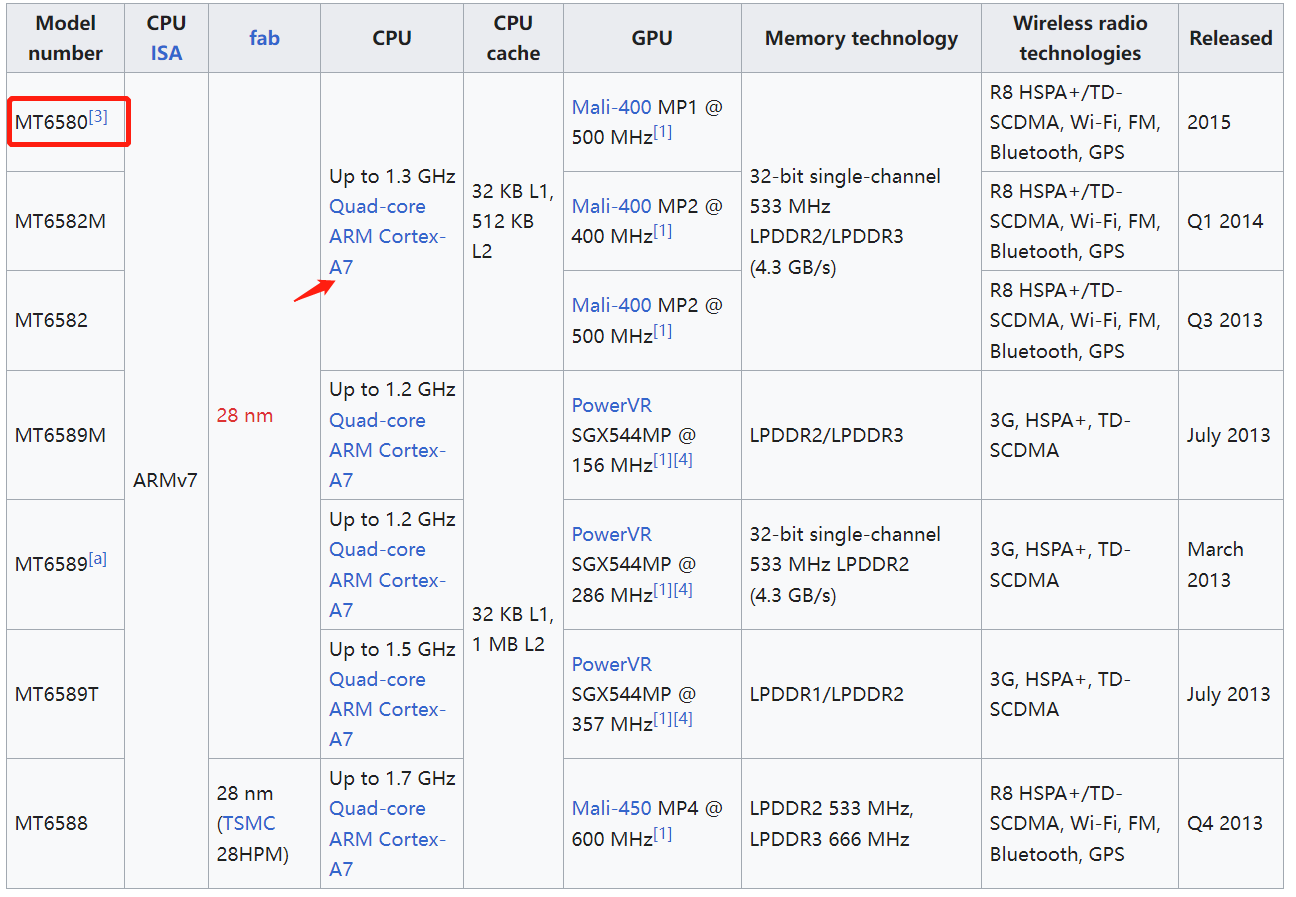
Task: Open reference [1] after Mali-400 MP1 500 MHz
Action: click(x=663, y=131)
